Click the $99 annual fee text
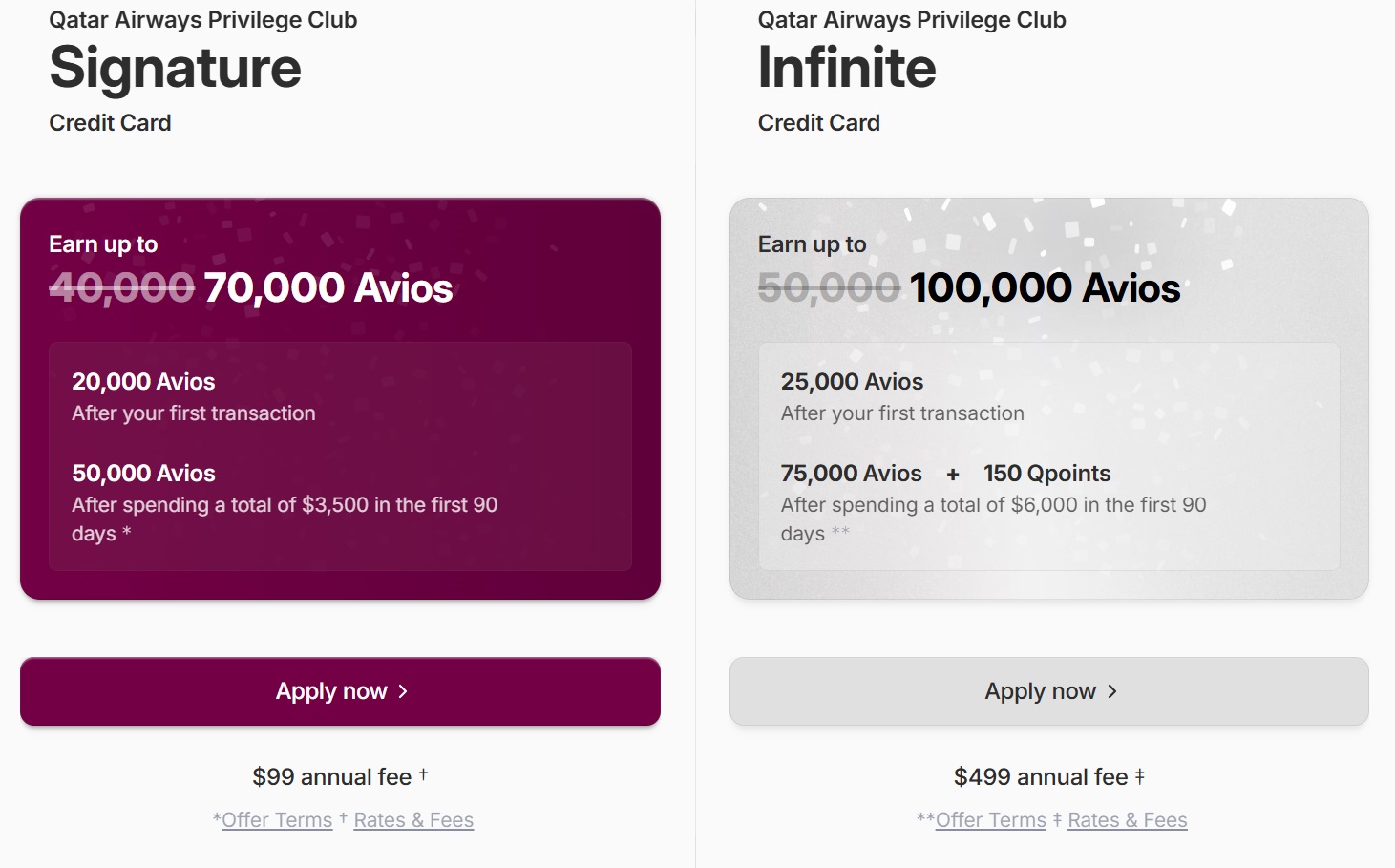1395x868 pixels. (x=332, y=777)
